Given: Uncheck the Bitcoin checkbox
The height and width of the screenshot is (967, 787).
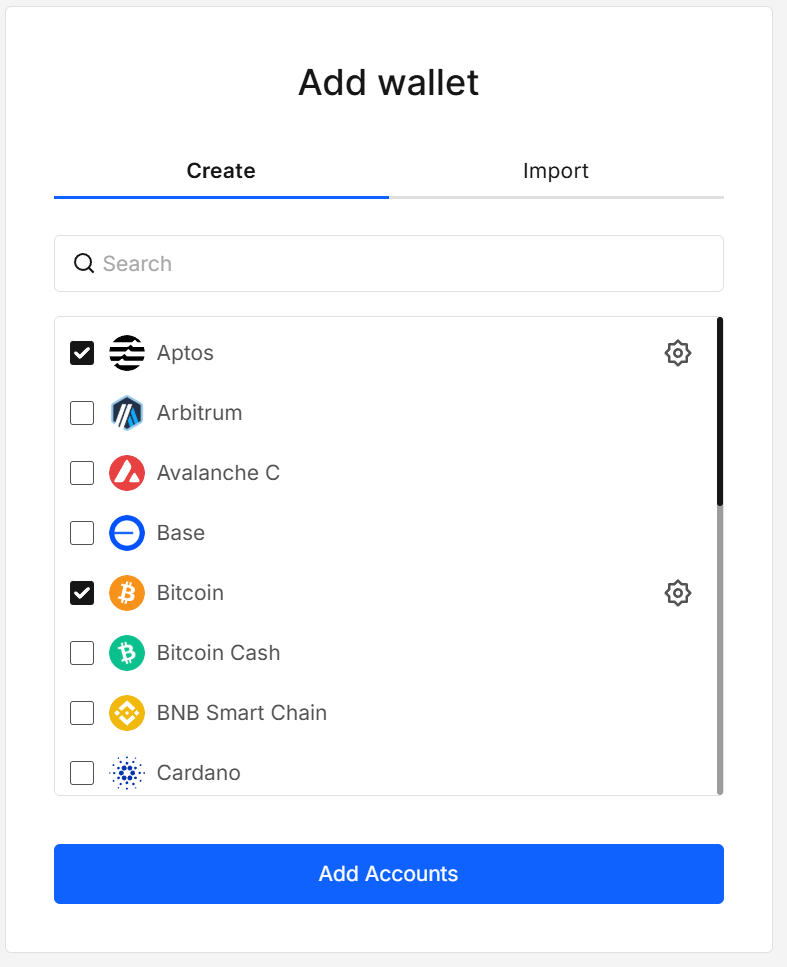Looking at the screenshot, I should 81,593.
